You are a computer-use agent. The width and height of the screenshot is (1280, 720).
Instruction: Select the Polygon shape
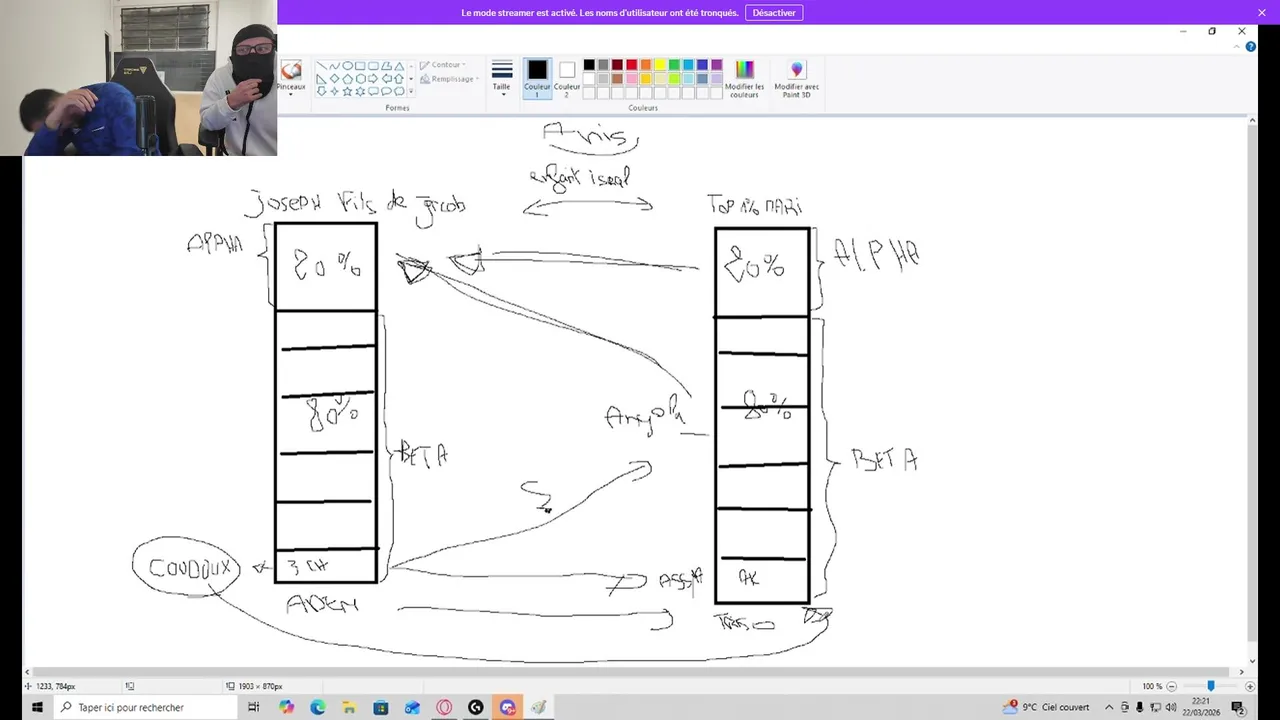pyautogui.click(x=386, y=66)
